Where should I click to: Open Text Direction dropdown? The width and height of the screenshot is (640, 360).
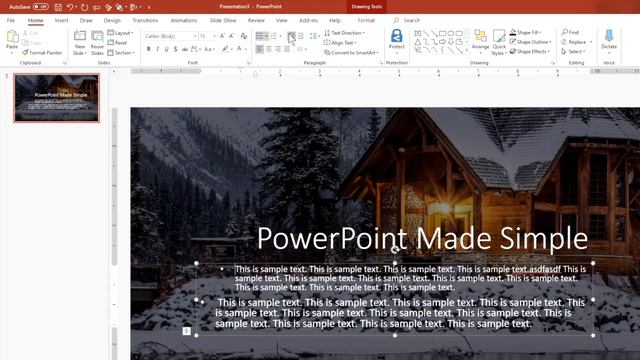[344, 33]
